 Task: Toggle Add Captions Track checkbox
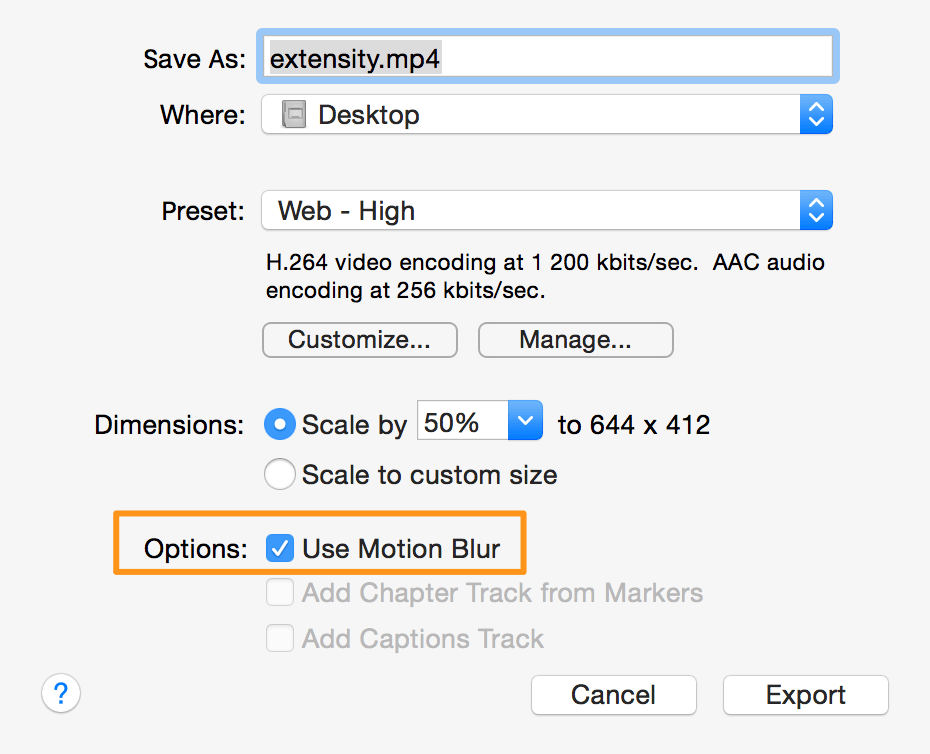coord(279,638)
